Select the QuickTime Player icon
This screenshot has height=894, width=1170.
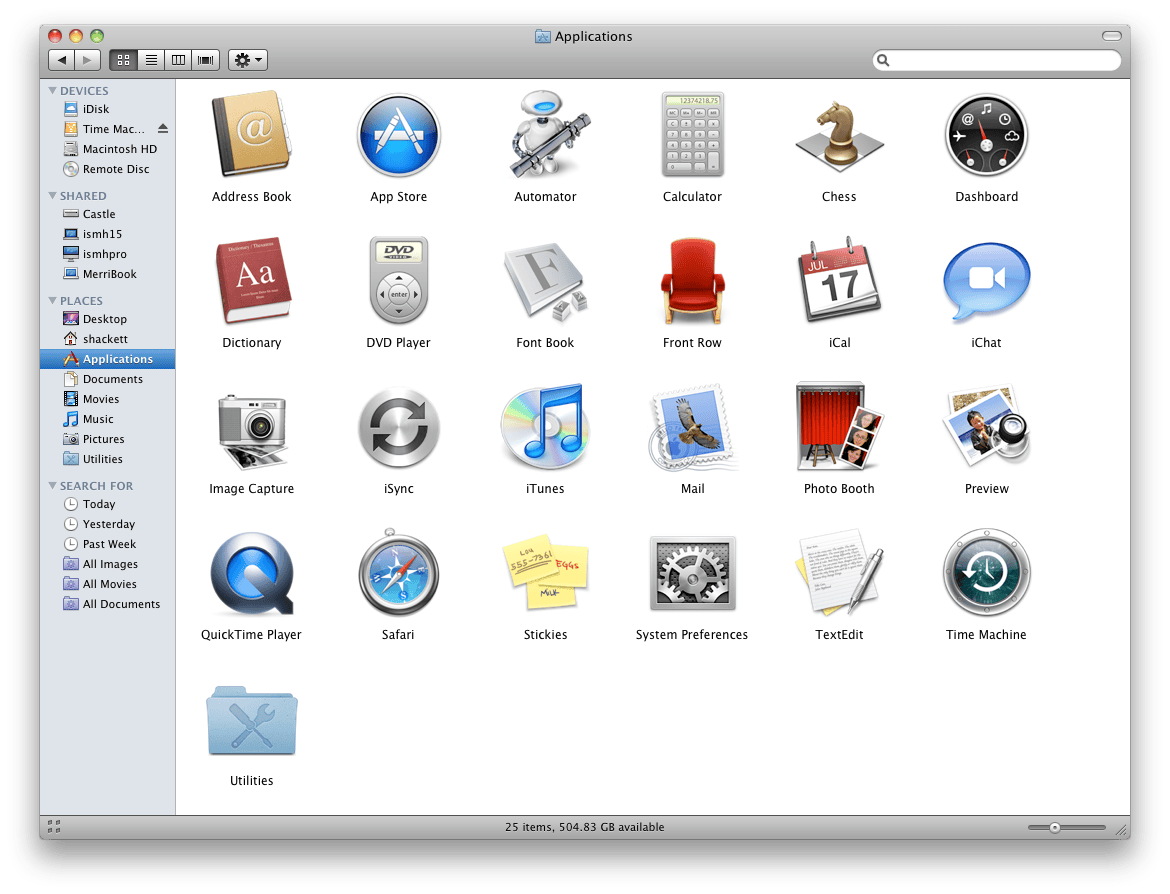252,573
